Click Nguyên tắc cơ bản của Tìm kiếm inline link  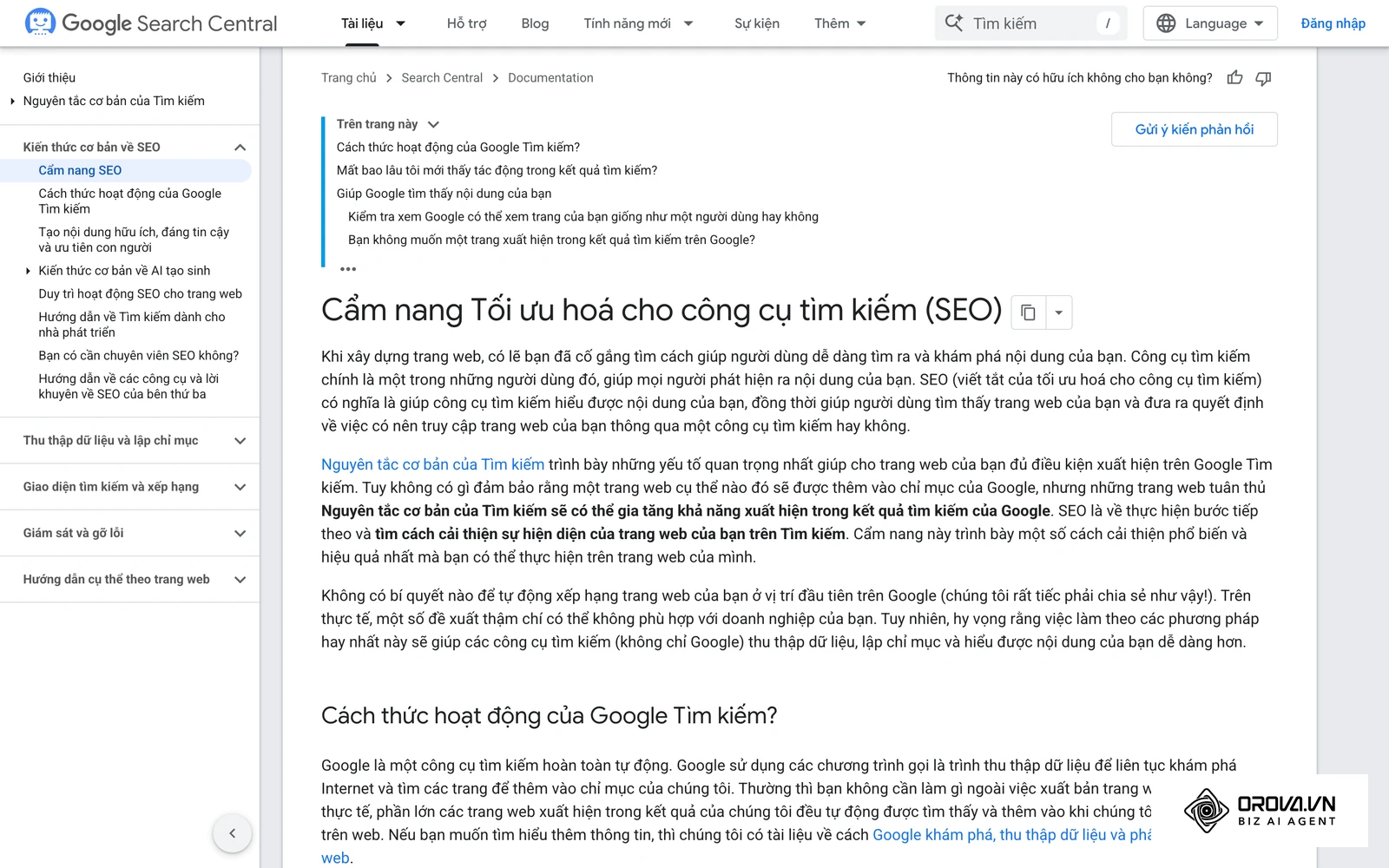point(432,464)
